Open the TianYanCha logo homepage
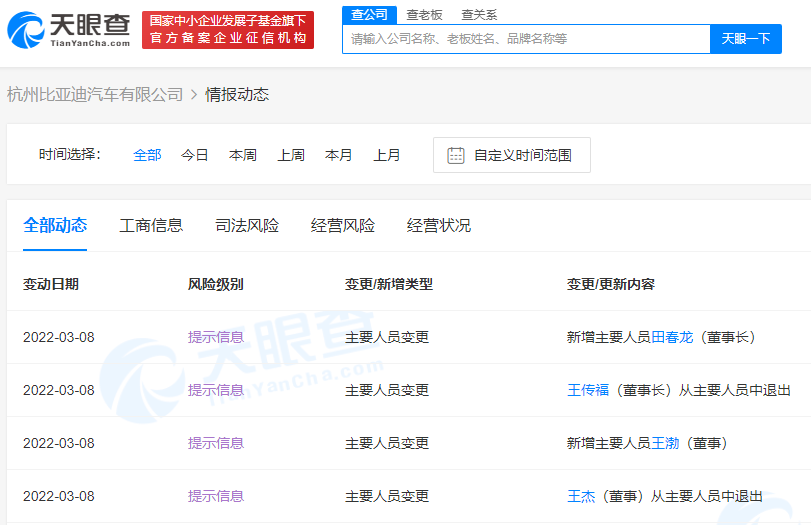The width and height of the screenshot is (811, 525). [x=69, y=30]
